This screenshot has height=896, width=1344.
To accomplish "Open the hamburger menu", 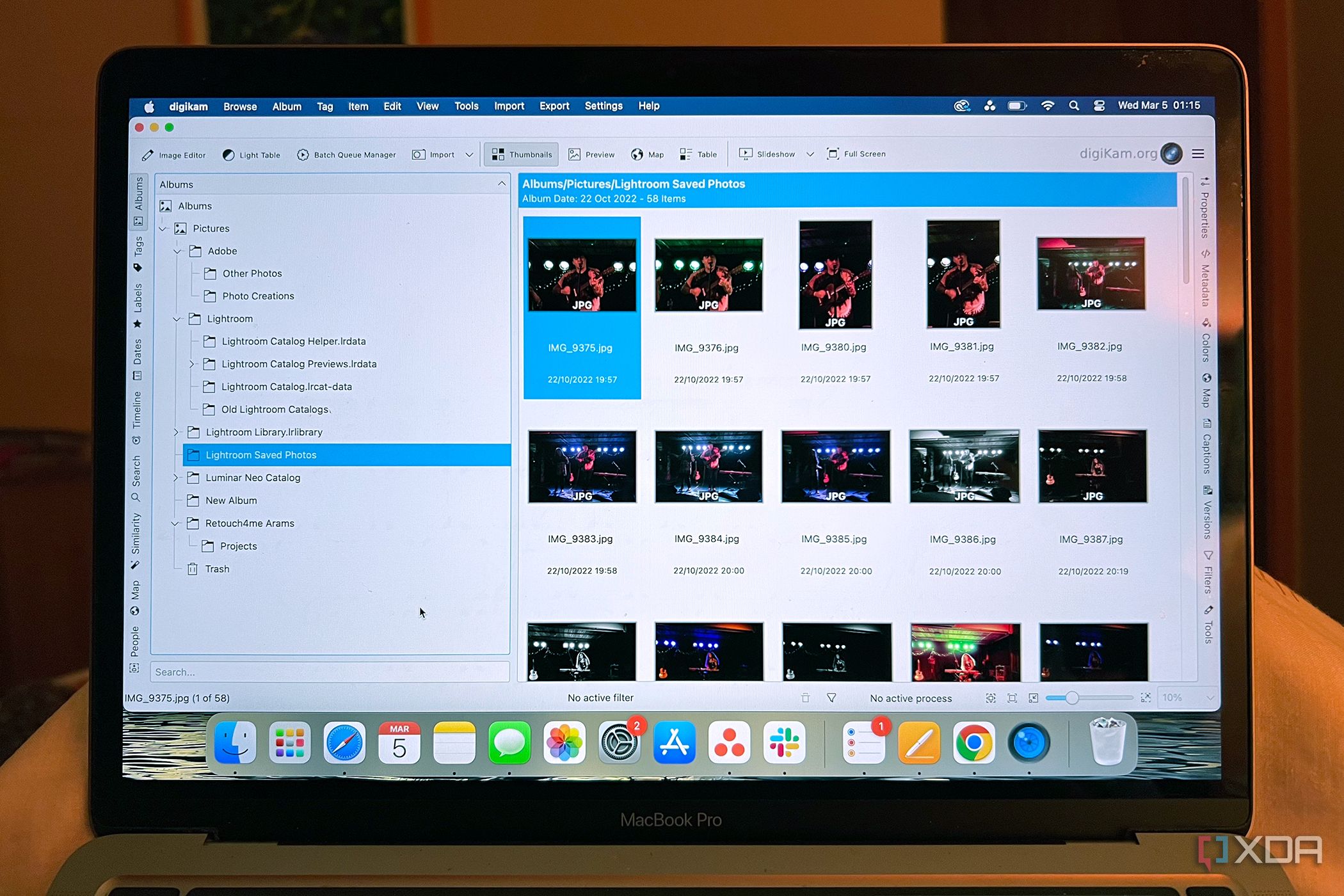I will coord(1198,154).
